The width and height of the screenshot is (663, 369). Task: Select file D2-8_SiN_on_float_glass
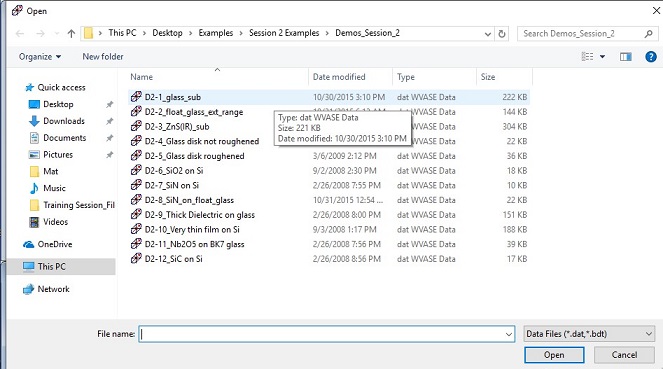pos(189,200)
